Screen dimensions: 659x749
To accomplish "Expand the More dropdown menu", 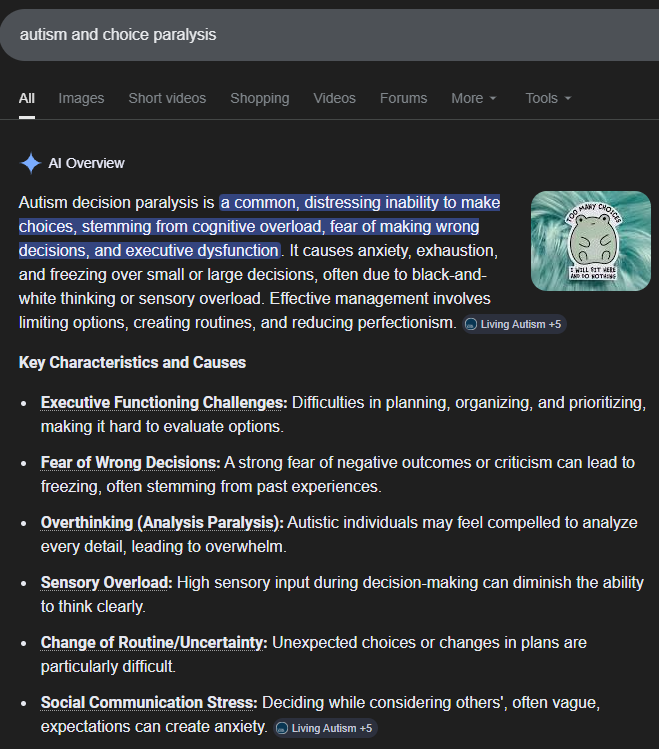I will 474,98.
